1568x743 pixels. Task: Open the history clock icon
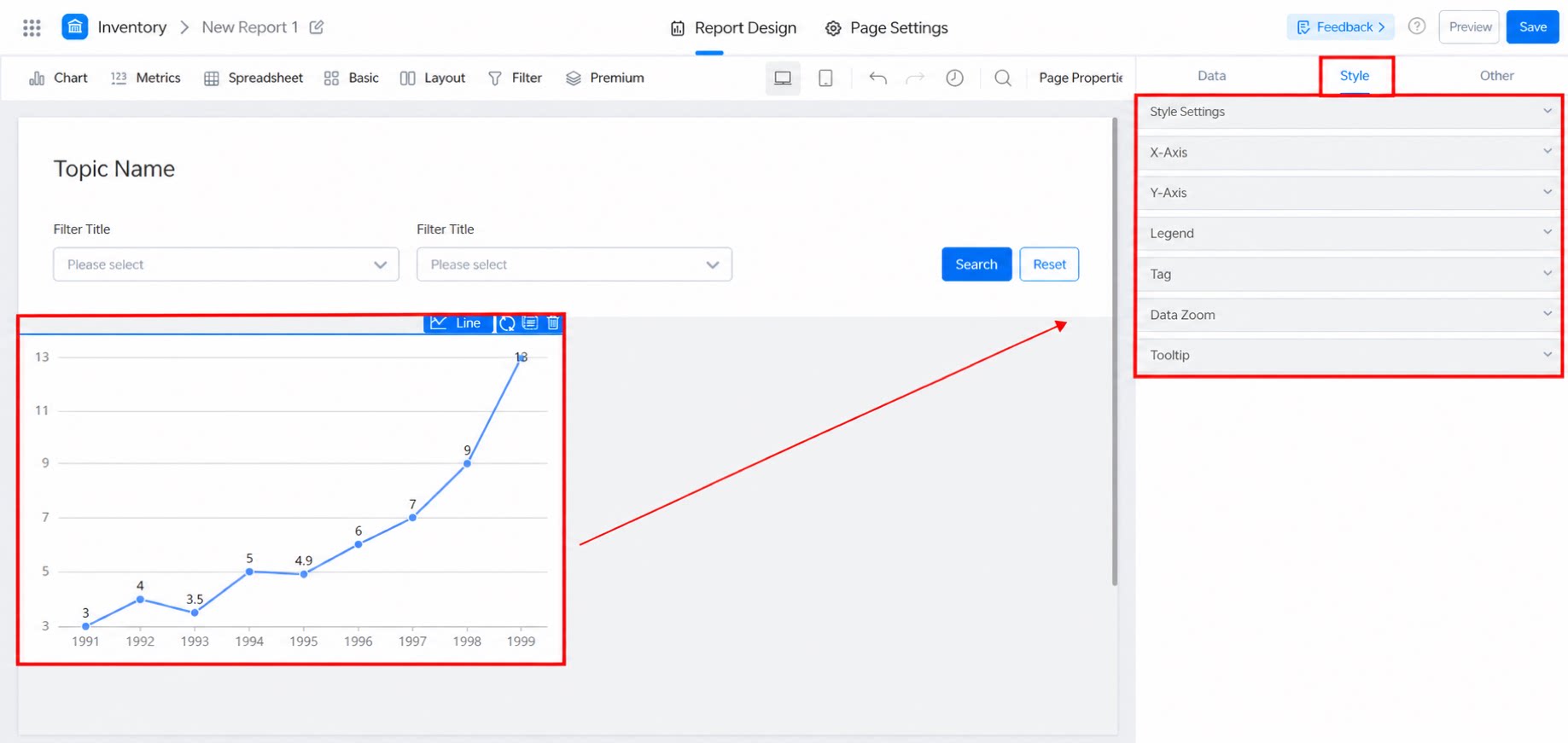coord(954,78)
